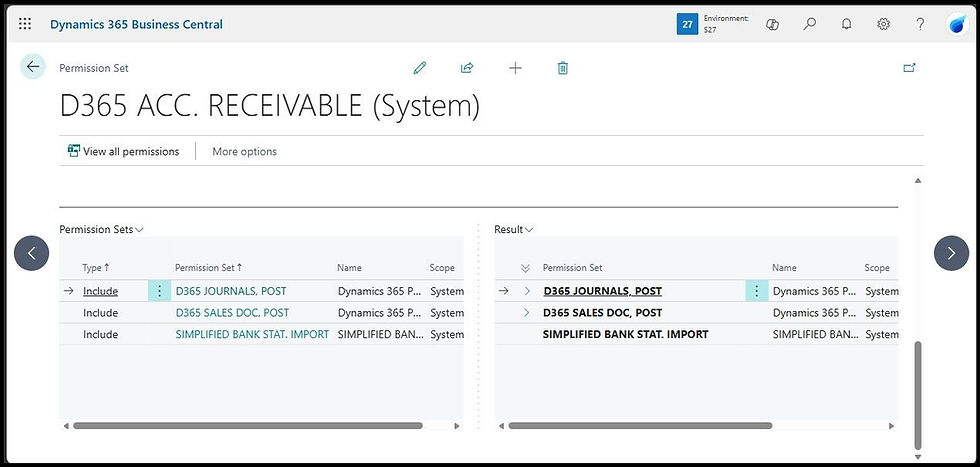
Task: Expand the Result section dropdown
Action: 514,229
